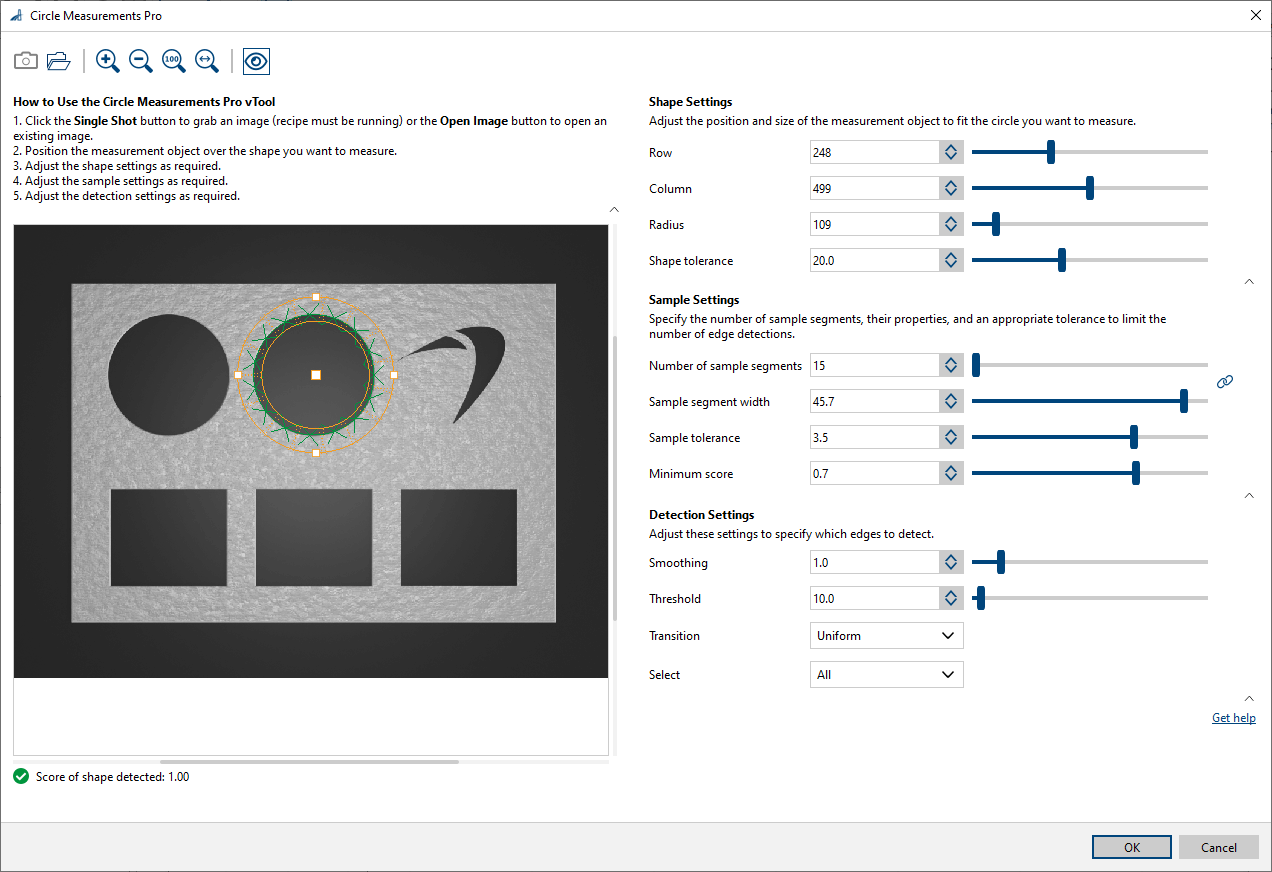Click the Minimum score spinner arrows

[951, 474]
